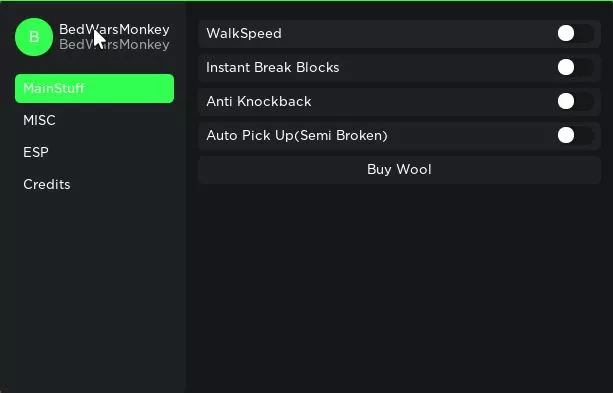The image size is (613, 393).
Task: Click the white knob of Anti Knockback toggle
Action: click(566, 101)
